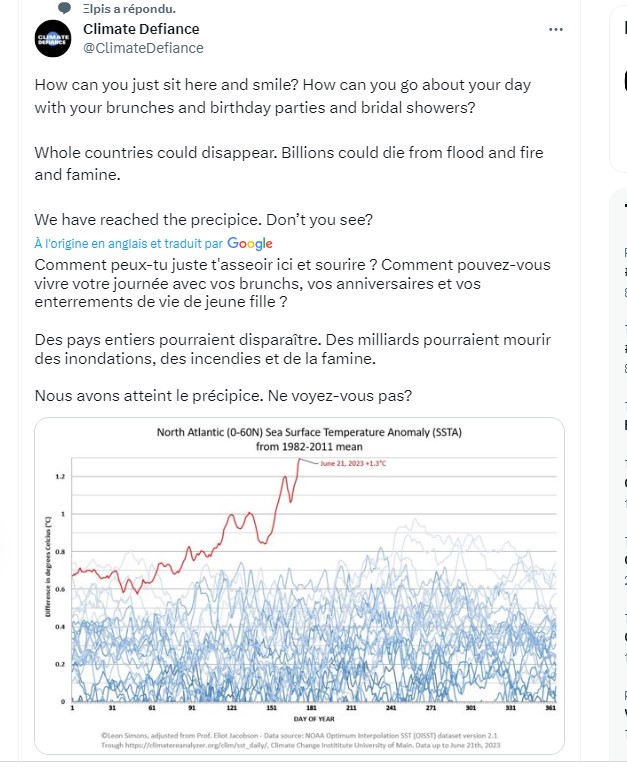Open the tweet's three-dot more options menu
This screenshot has width=627, height=770.
556,29
